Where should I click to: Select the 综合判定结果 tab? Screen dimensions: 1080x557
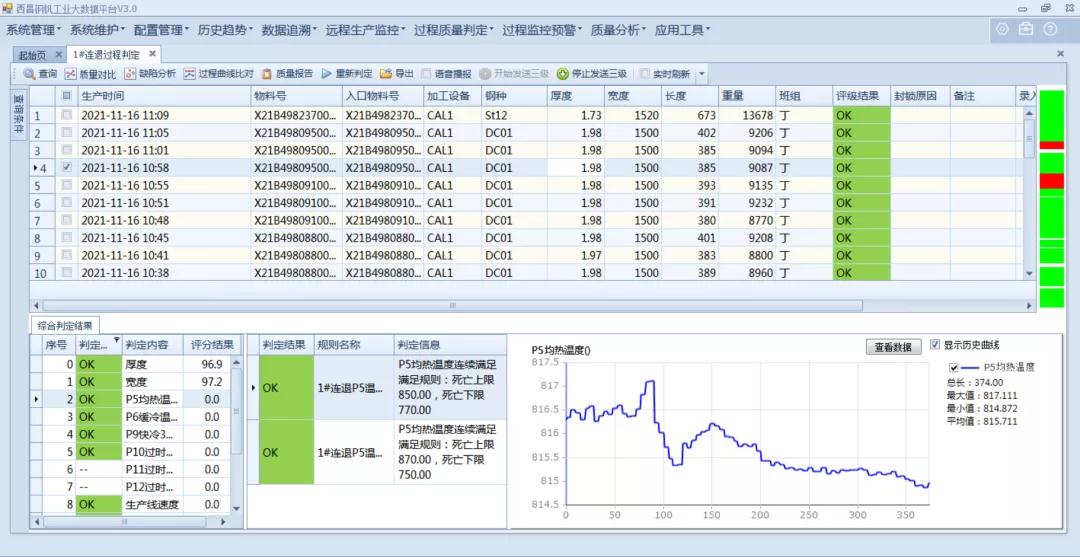[x=65, y=325]
